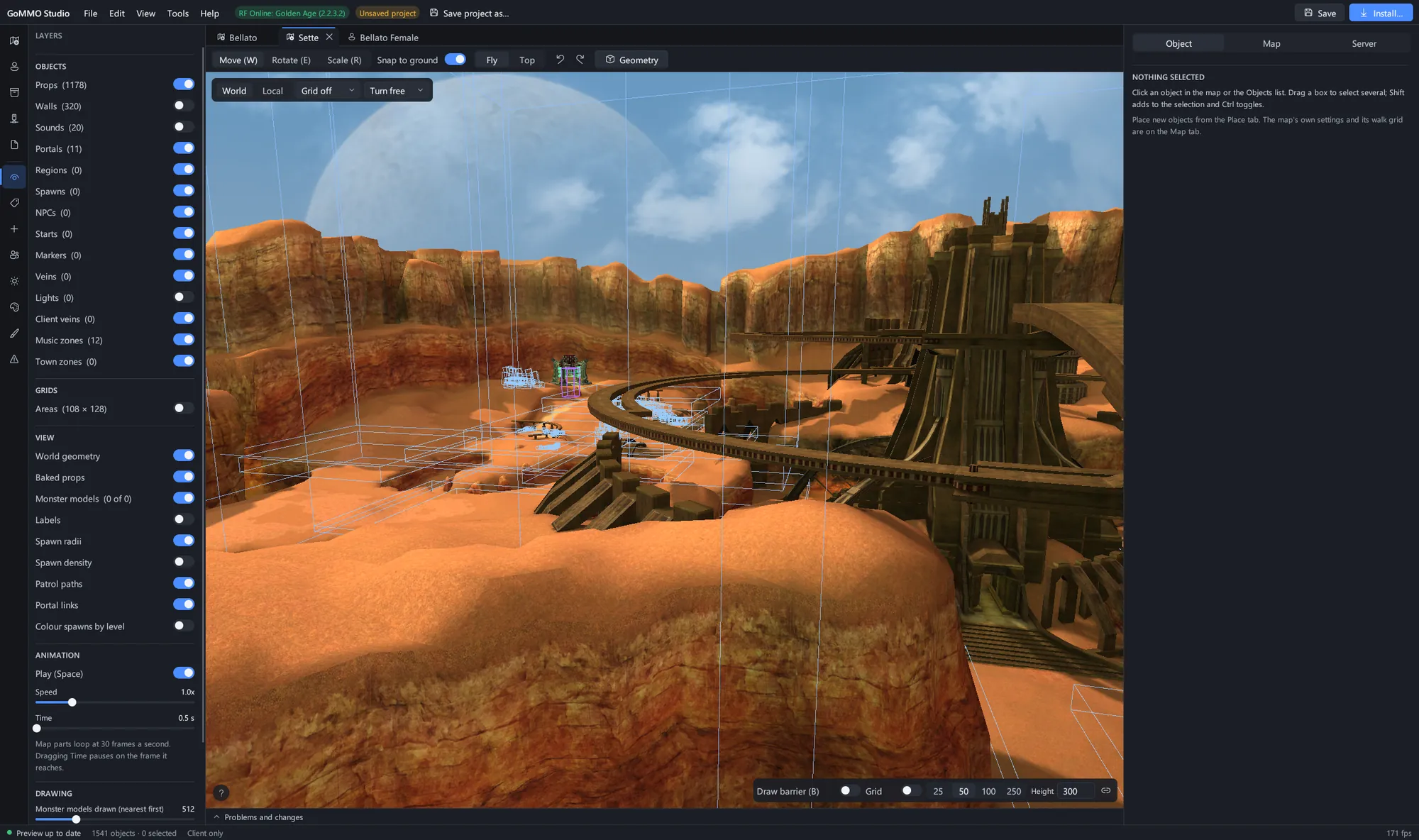The image size is (1419, 840).
Task: Select the eye layers icon in the sidebar
Action: 14,177
